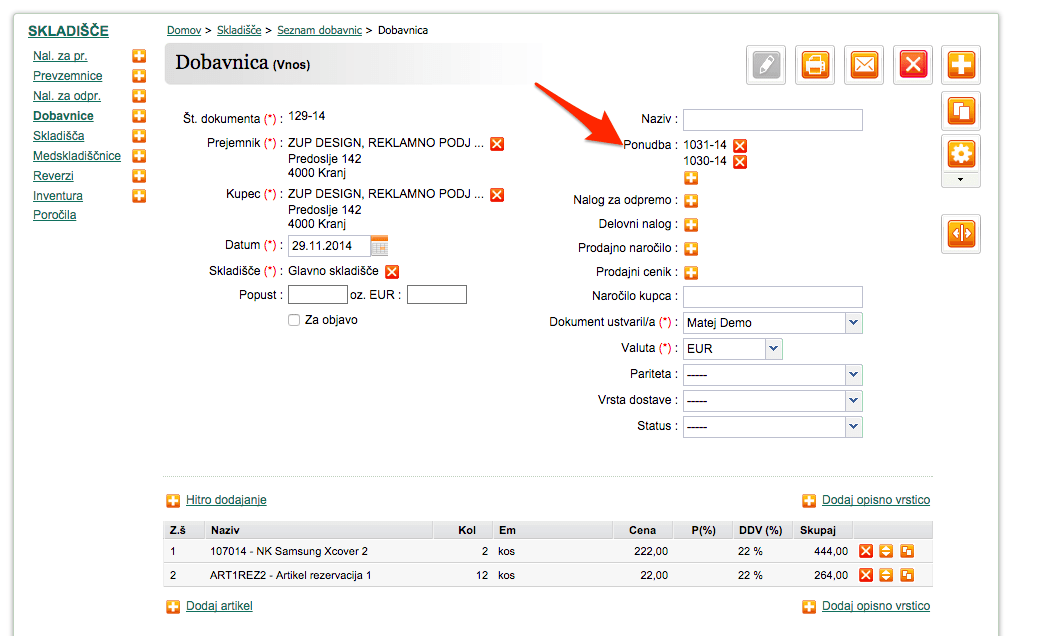1058x636 pixels.
Task: Click Dodaj artikel link
Action: 219,606
